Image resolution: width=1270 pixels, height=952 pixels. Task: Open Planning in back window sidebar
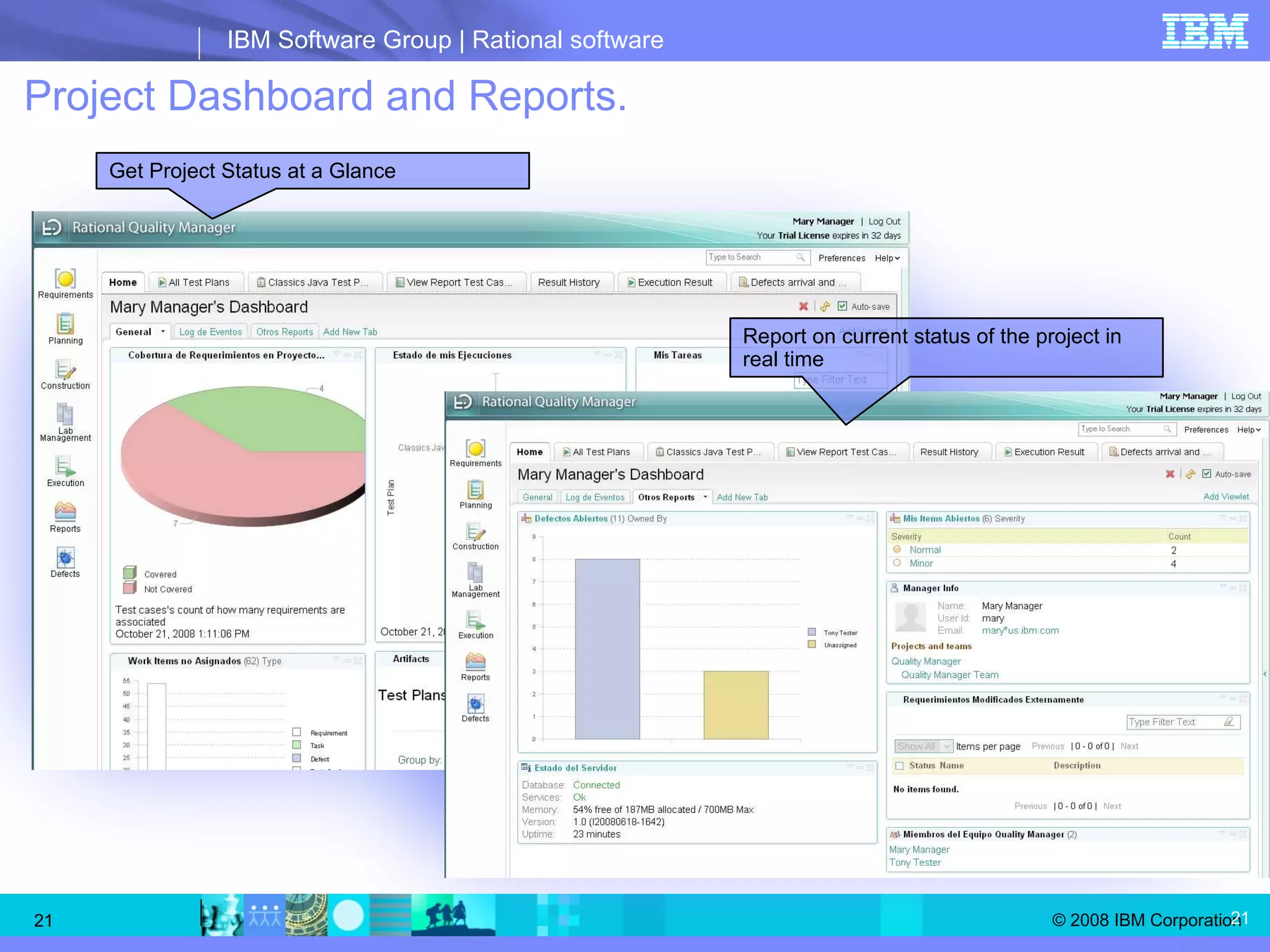pos(65,329)
